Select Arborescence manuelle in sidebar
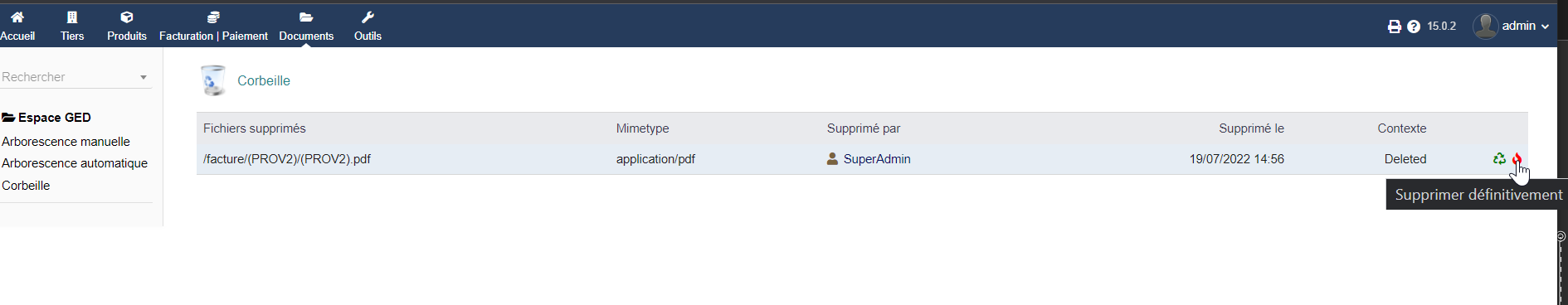 (66, 142)
